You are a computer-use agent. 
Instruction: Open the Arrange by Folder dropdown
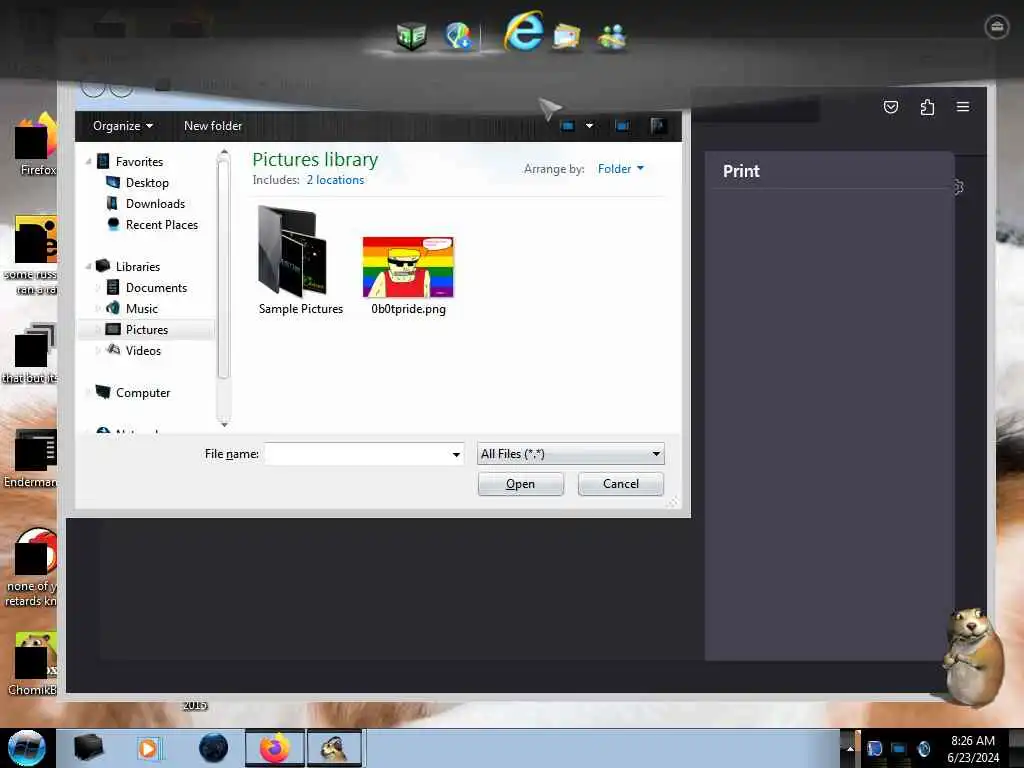coord(620,168)
